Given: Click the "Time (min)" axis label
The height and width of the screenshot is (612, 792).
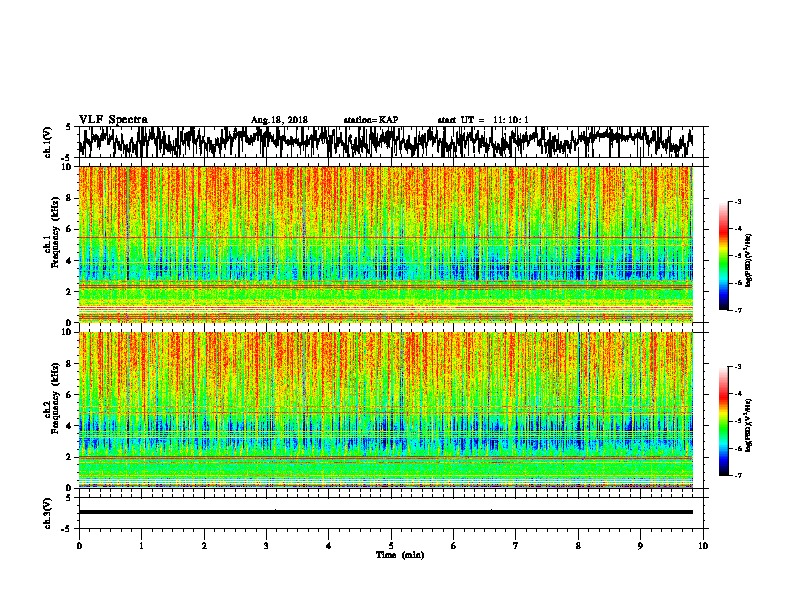Looking at the screenshot, I should pos(400,555).
